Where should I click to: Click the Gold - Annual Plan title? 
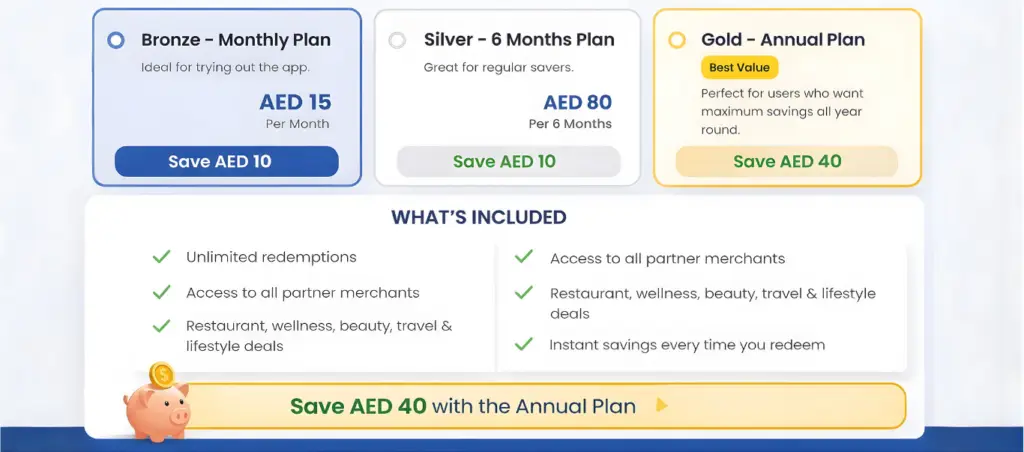click(783, 40)
